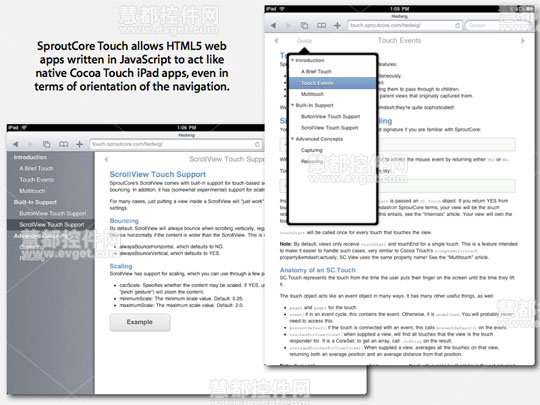
Task: Open the bookmarks icon in the landscape Safari toolbar
Action: point(63,144)
